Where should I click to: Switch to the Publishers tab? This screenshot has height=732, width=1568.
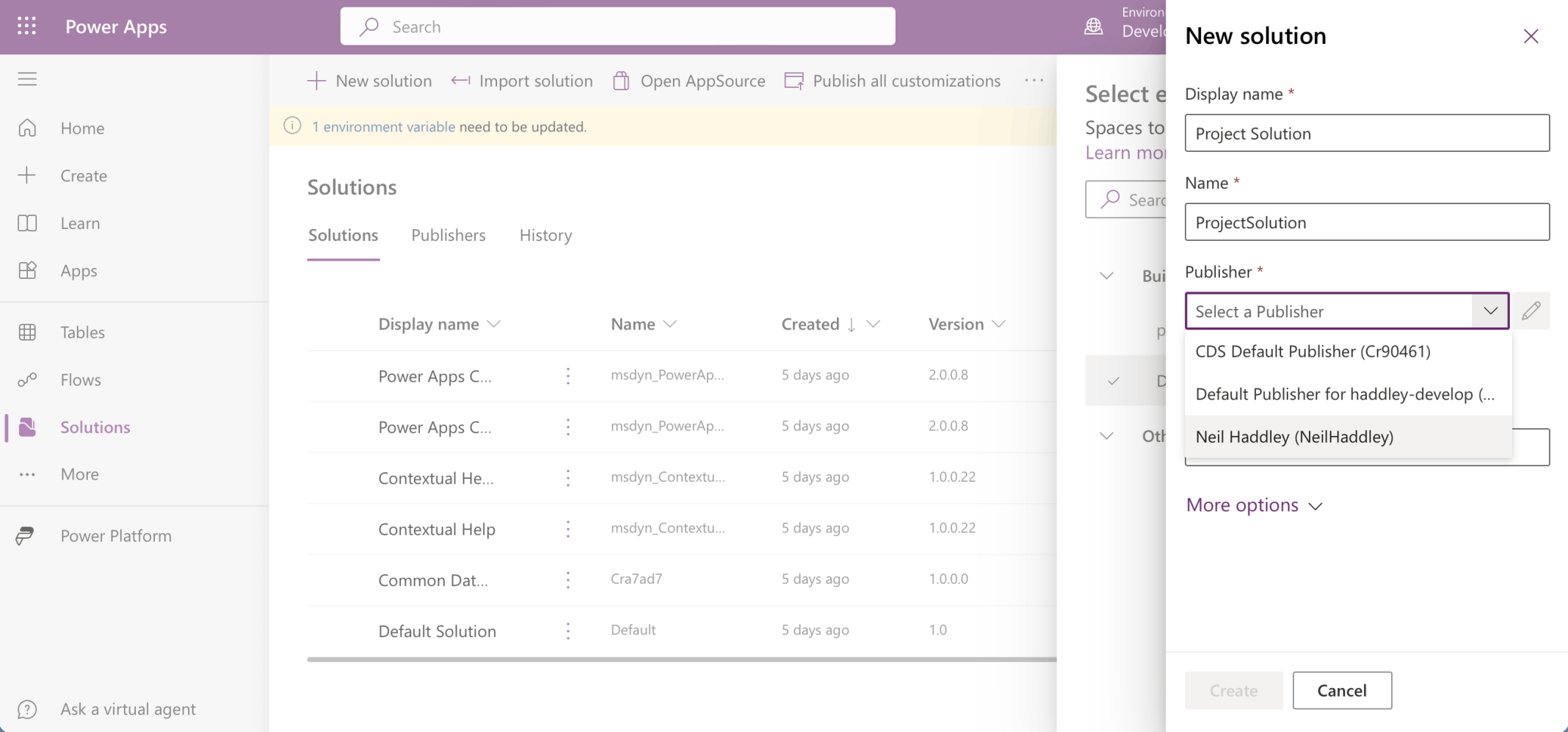click(x=448, y=235)
